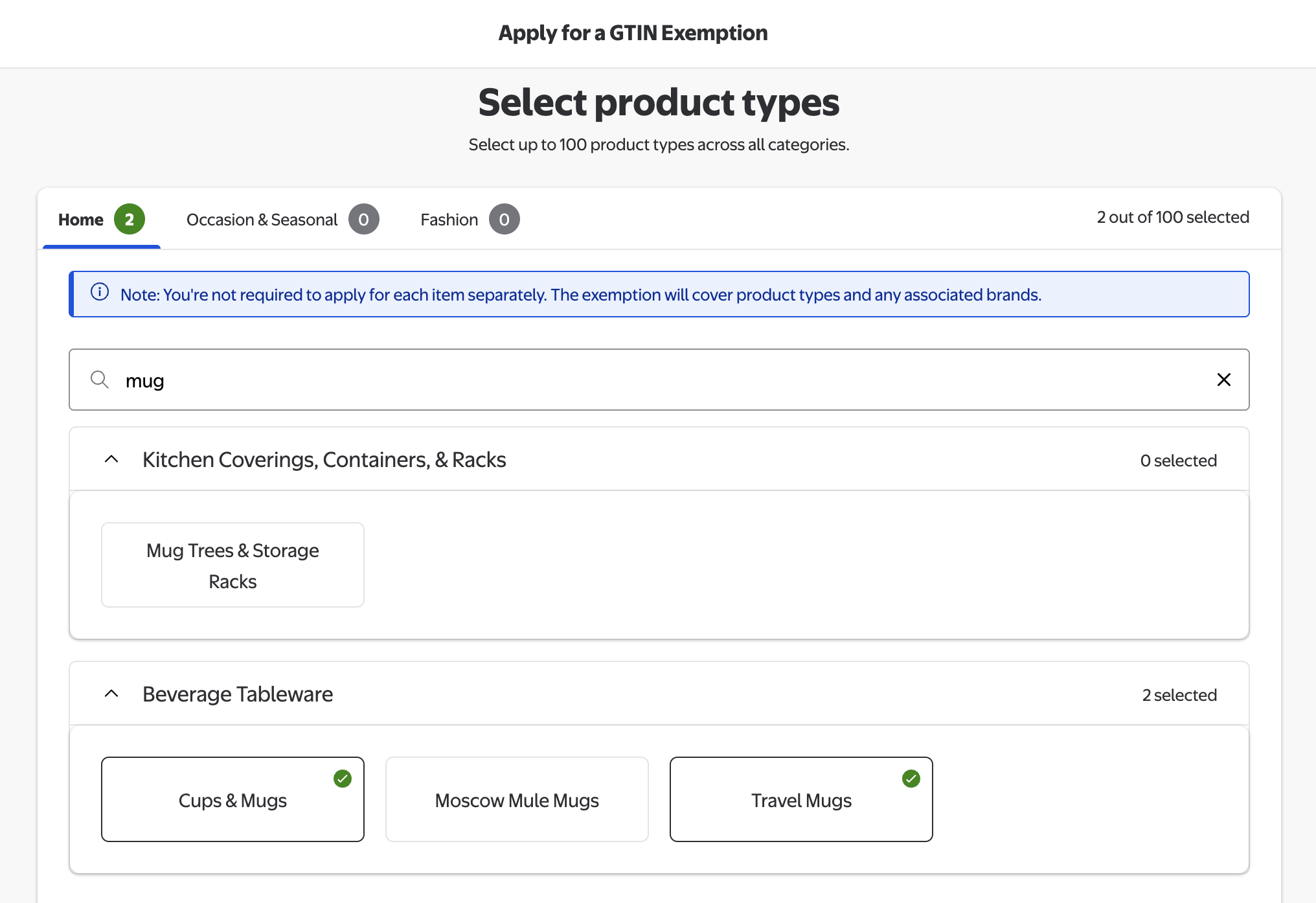The image size is (1316, 903).
Task: Click the exemption note banner text
Action: 581,295
